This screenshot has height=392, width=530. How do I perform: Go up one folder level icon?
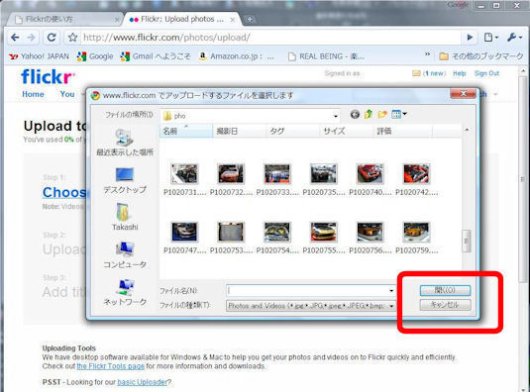(x=368, y=115)
